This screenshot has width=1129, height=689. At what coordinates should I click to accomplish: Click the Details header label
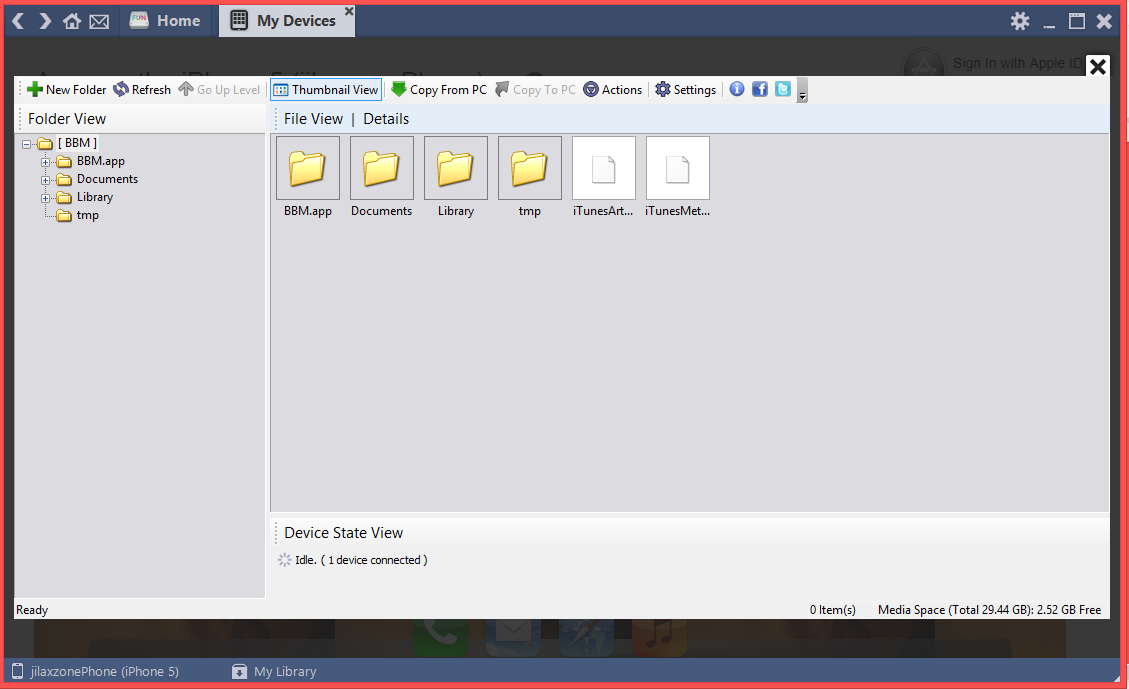coord(386,119)
